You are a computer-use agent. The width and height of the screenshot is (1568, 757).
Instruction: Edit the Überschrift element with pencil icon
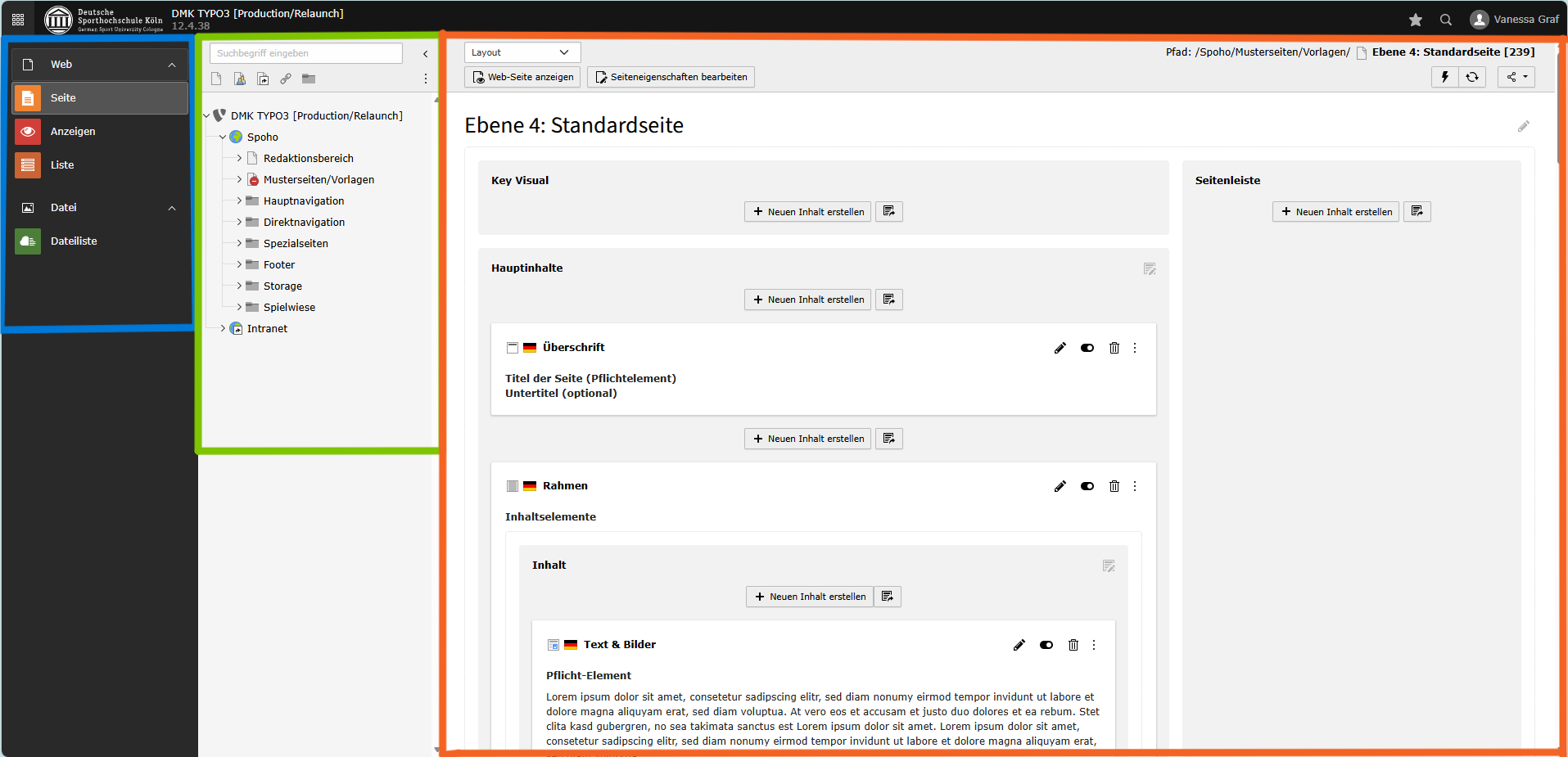[1060, 348]
